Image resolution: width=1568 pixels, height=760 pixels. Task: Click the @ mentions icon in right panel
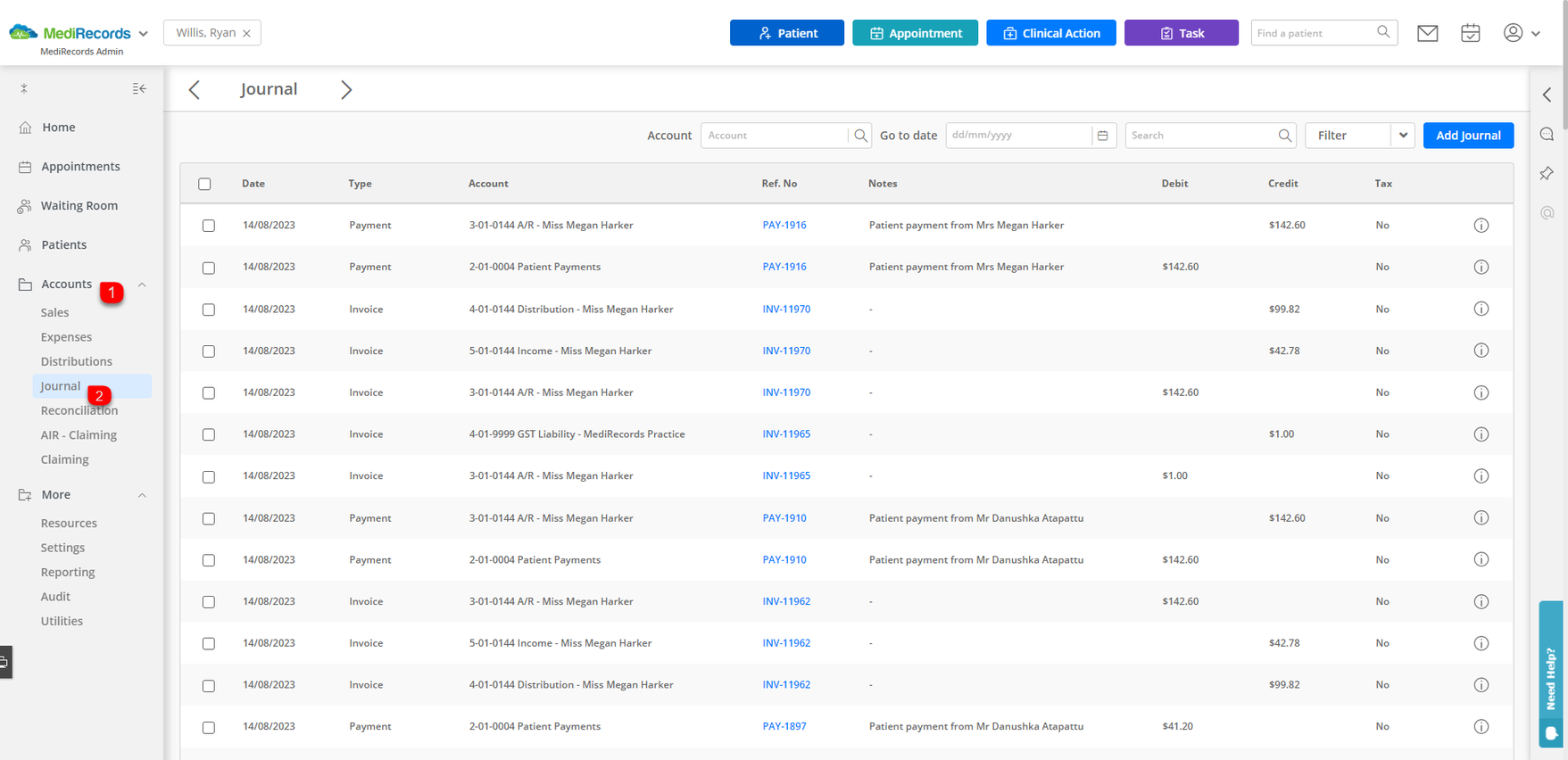1547,212
